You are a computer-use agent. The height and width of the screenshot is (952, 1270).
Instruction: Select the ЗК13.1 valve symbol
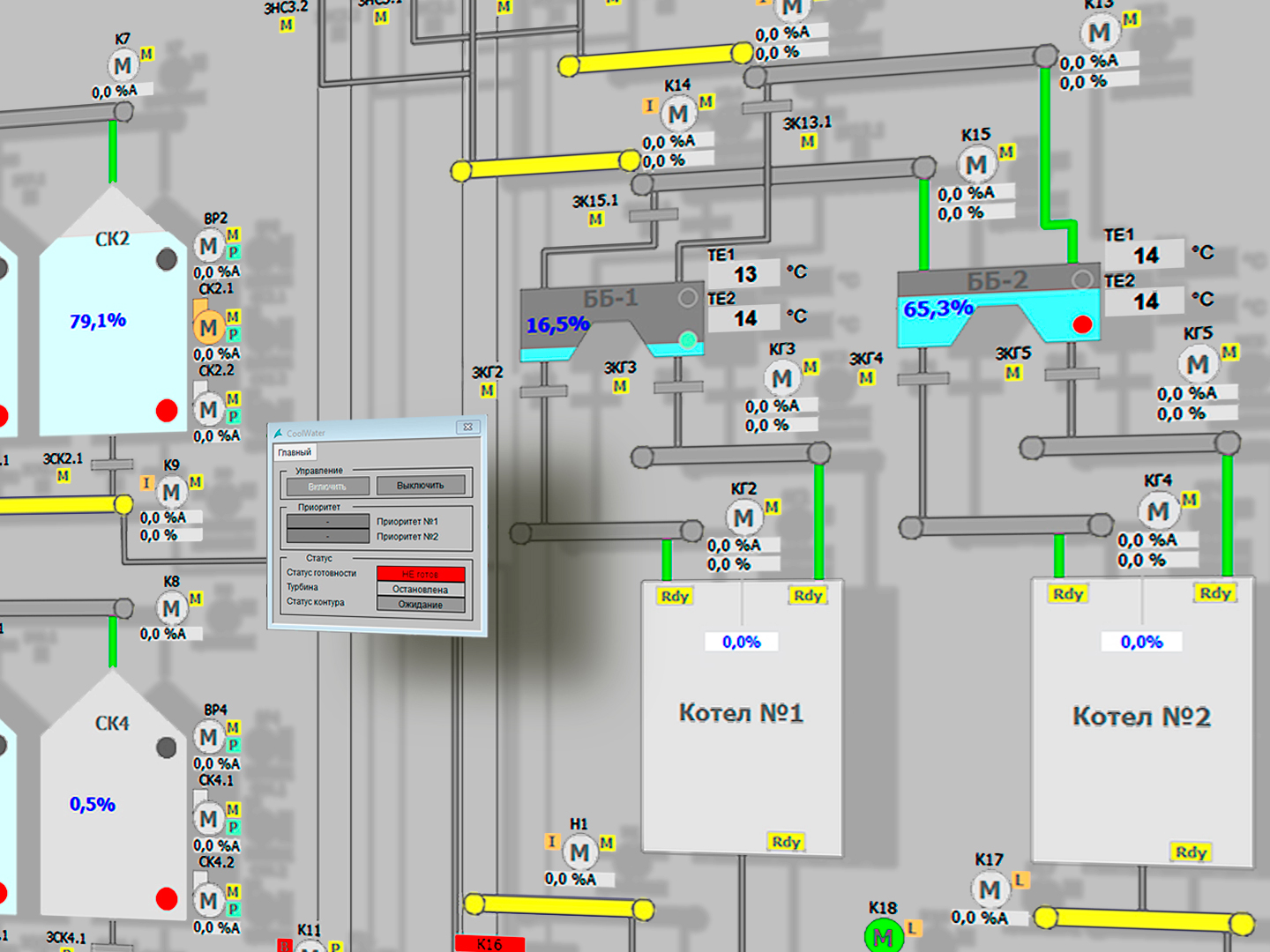click(x=766, y=107)
